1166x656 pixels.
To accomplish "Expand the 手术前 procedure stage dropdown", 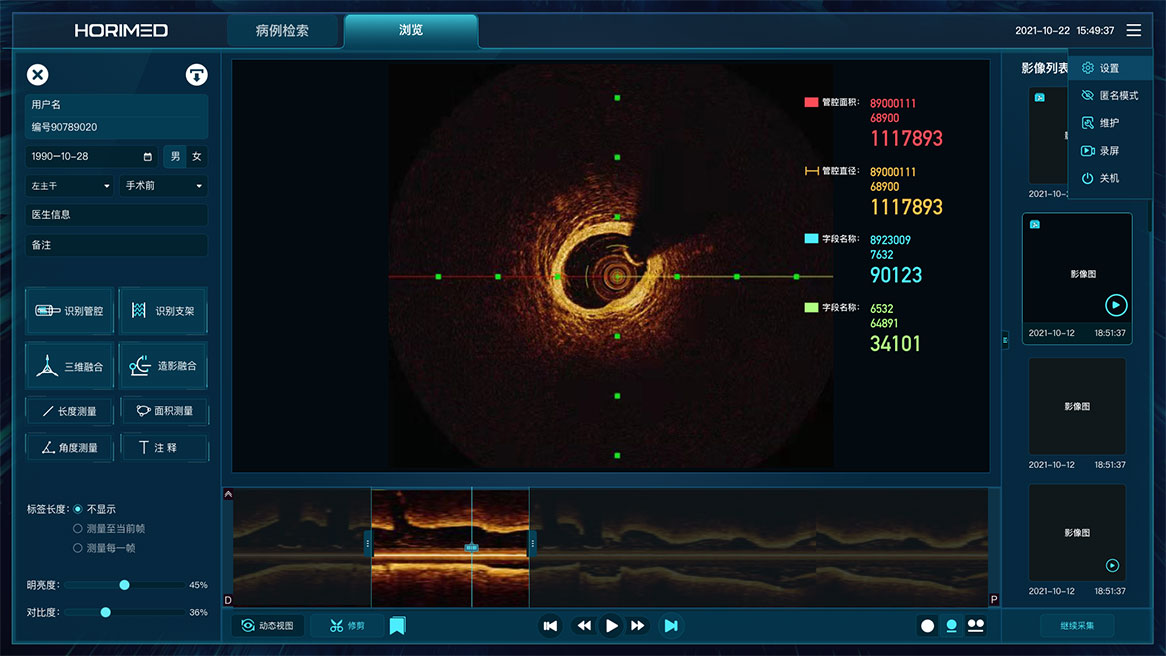I will pyautogui.click(x=164, y=186).
